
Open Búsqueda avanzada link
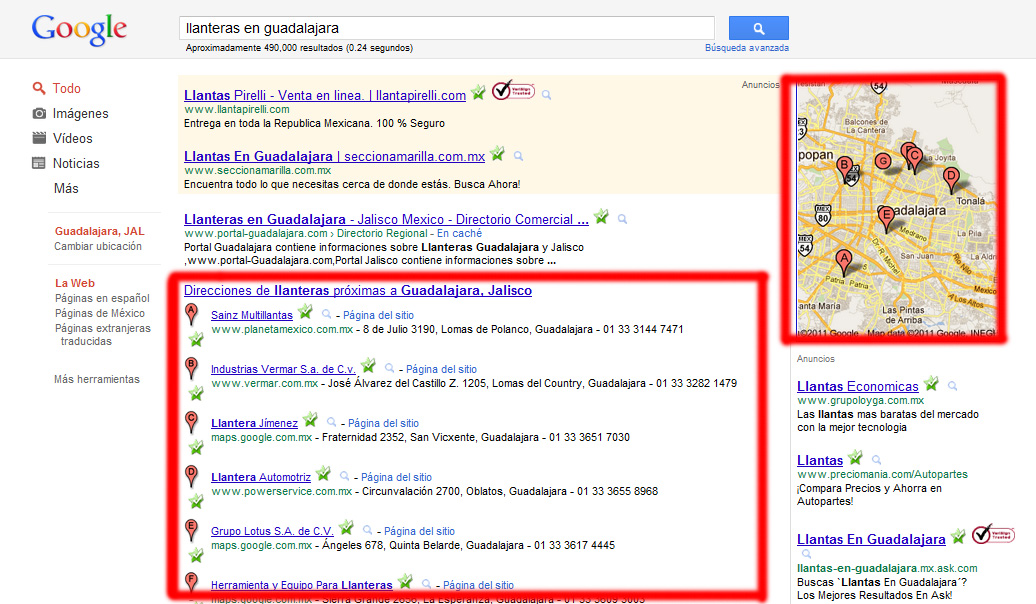[x=747, y=48]
